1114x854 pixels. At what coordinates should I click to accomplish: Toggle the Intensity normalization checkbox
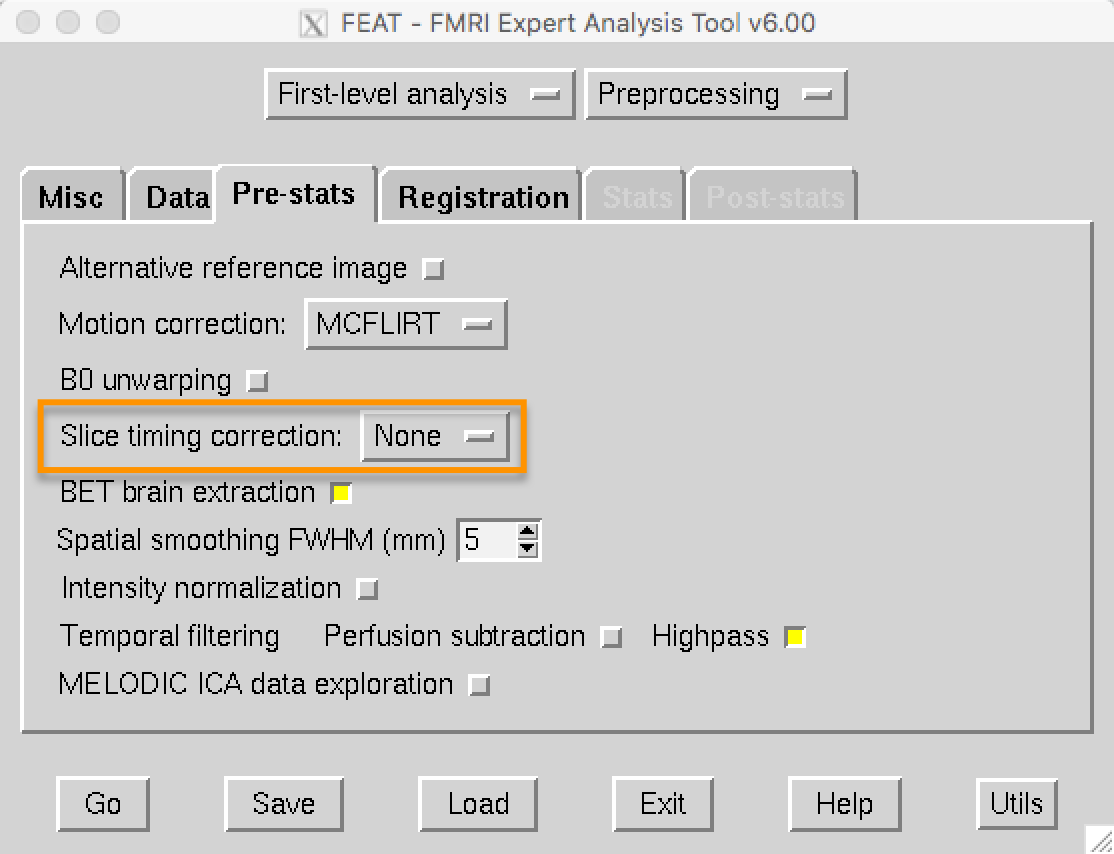(x=367, y=589)
